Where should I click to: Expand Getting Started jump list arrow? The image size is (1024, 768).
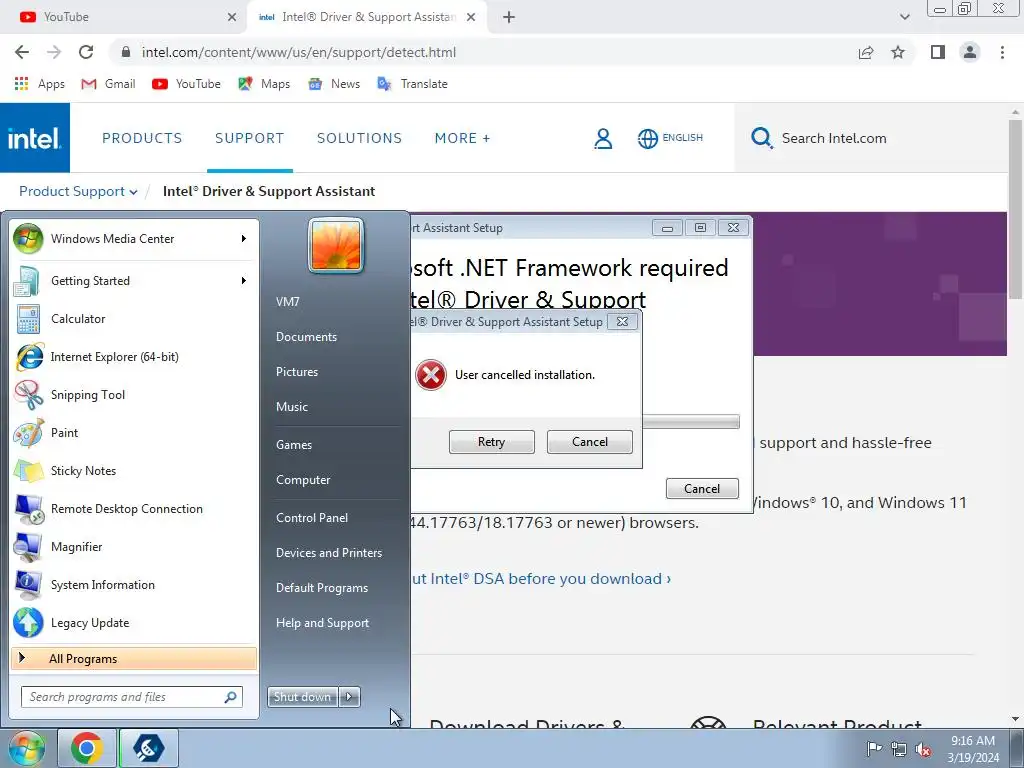(x=244, y=281)
